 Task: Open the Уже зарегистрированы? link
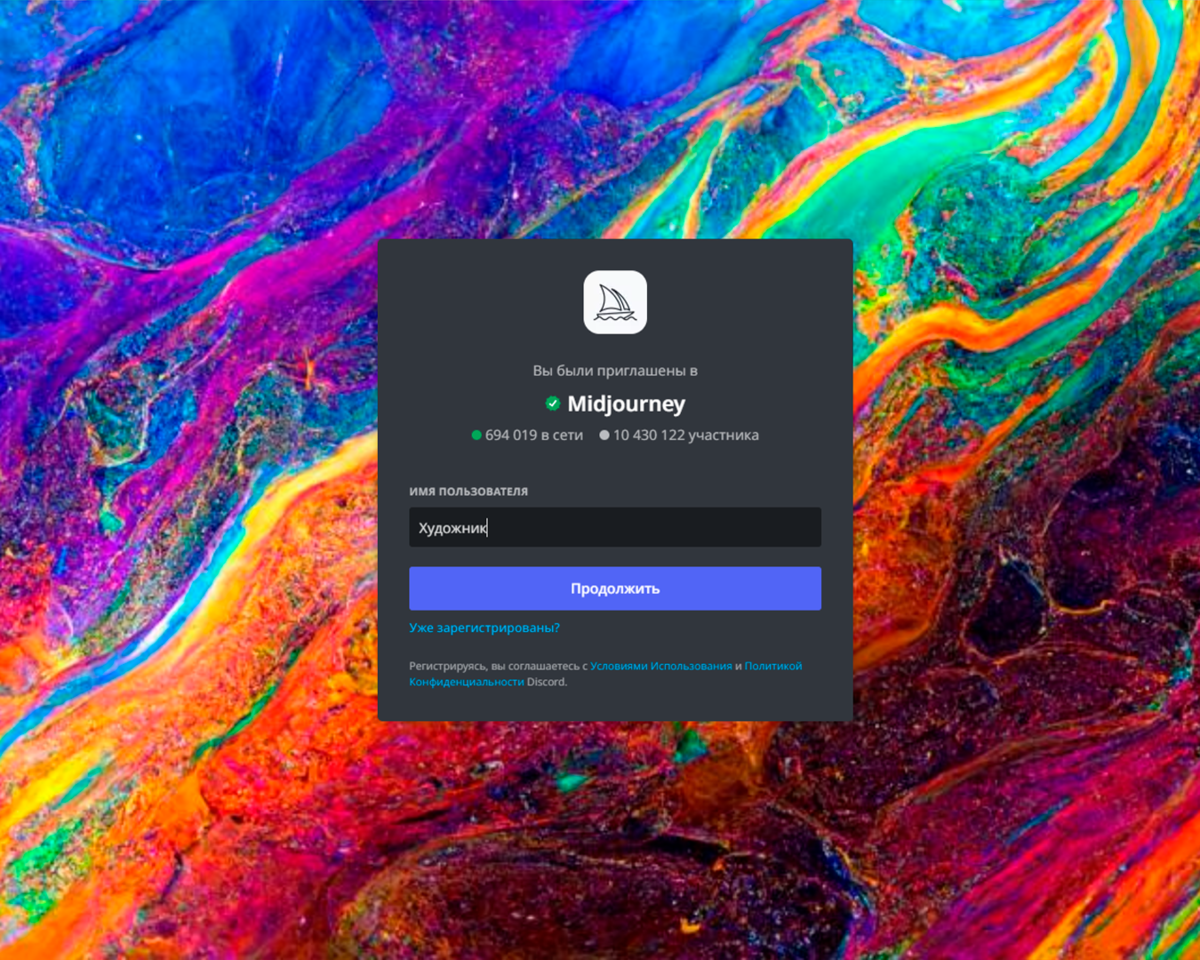tap(484, 628)
